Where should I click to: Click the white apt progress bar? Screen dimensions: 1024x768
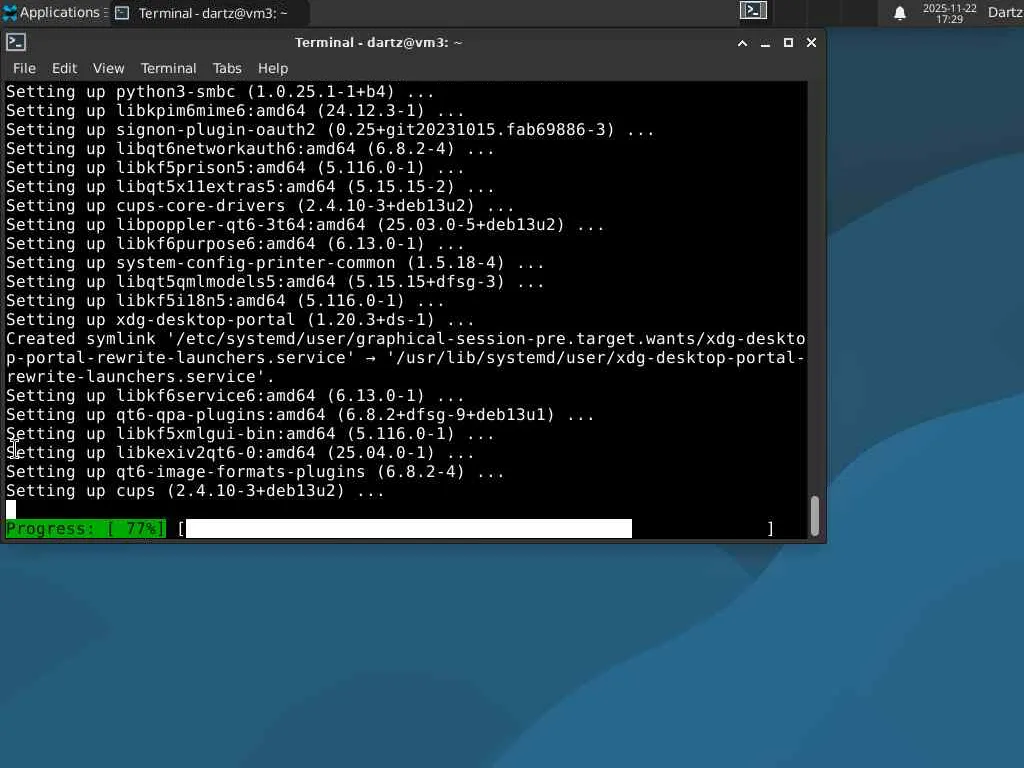pos(409,528)
